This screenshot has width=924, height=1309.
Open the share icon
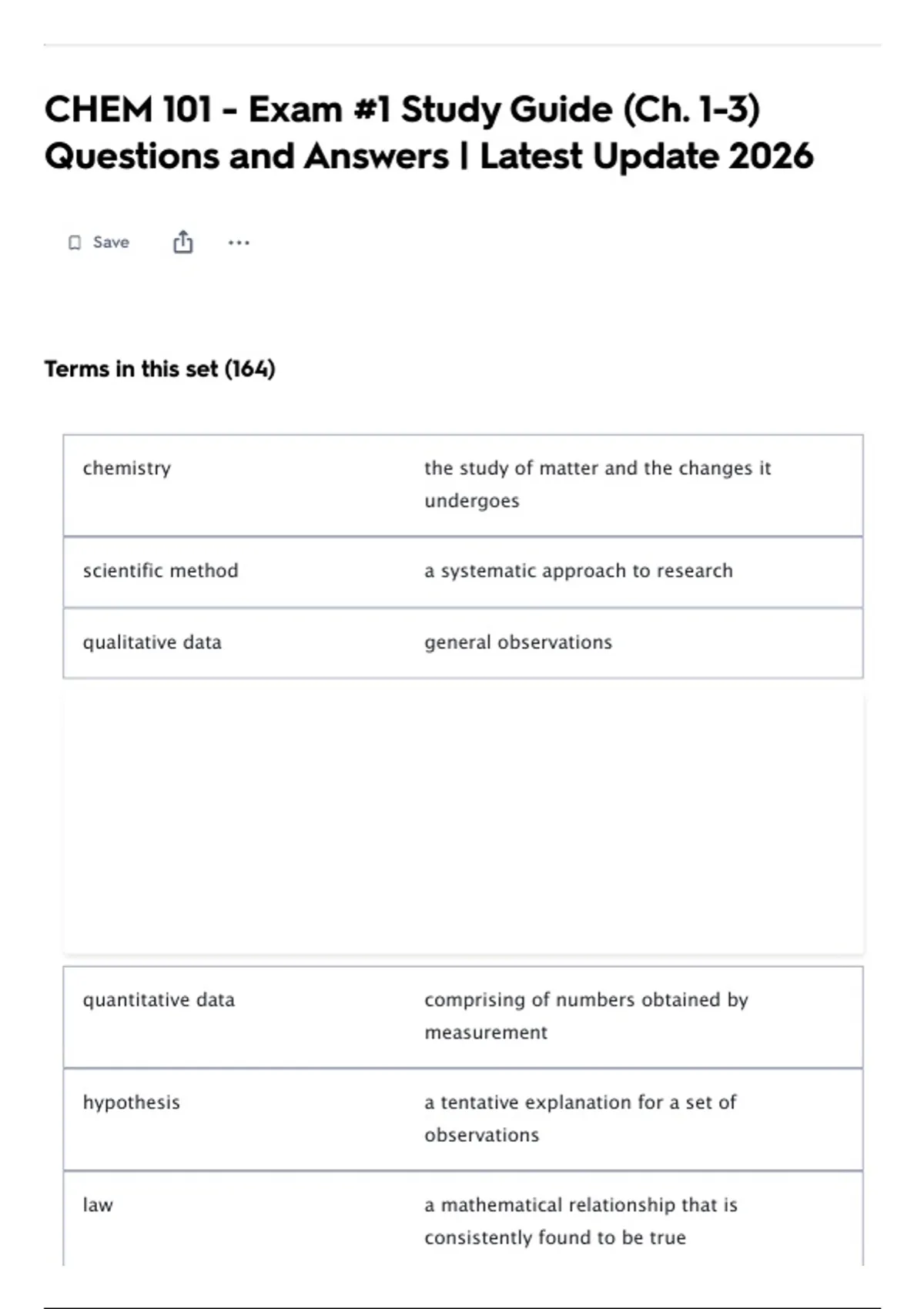[182, 242]
